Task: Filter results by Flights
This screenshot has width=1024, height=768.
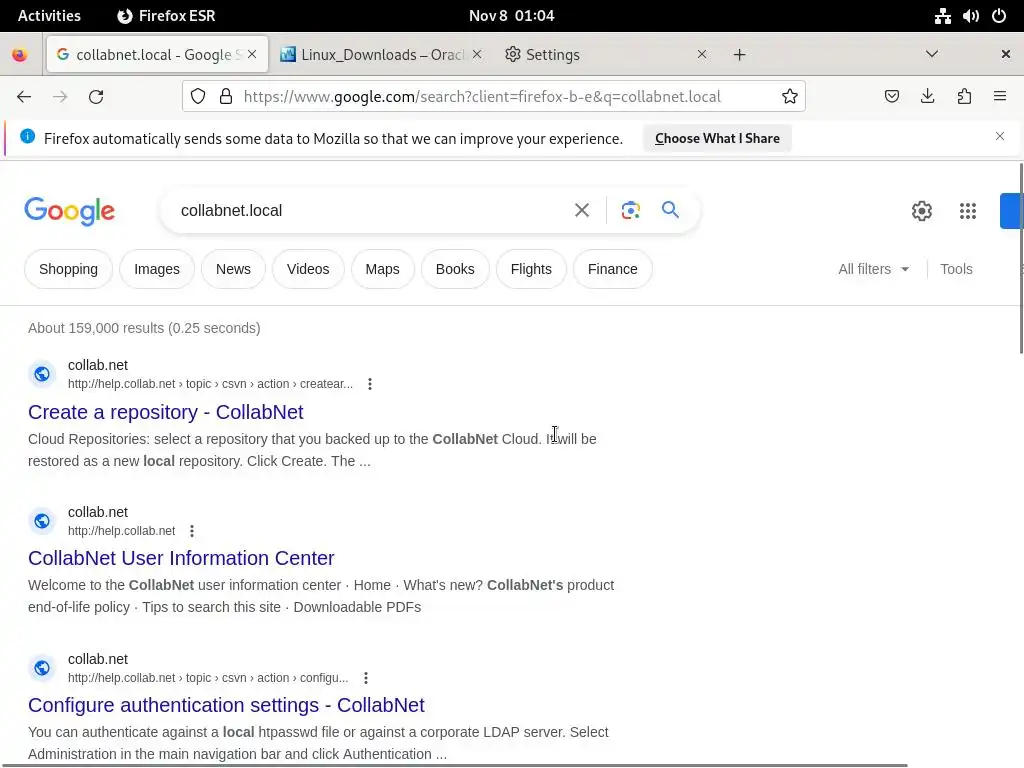Action: (531, 269)
